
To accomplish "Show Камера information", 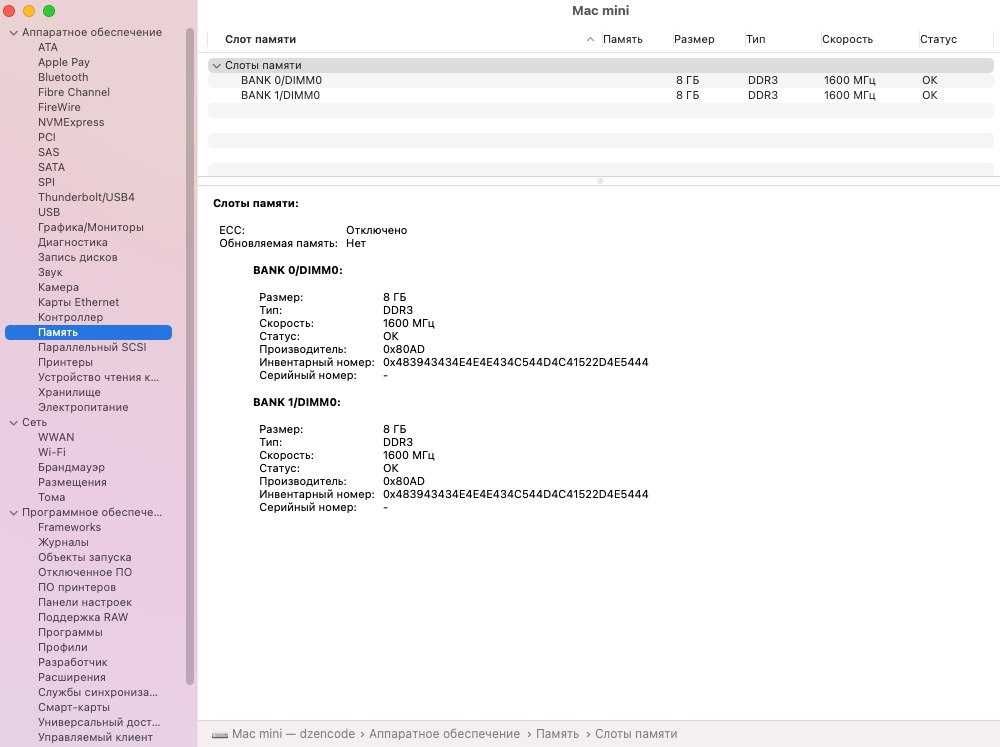I will point(58,287).
